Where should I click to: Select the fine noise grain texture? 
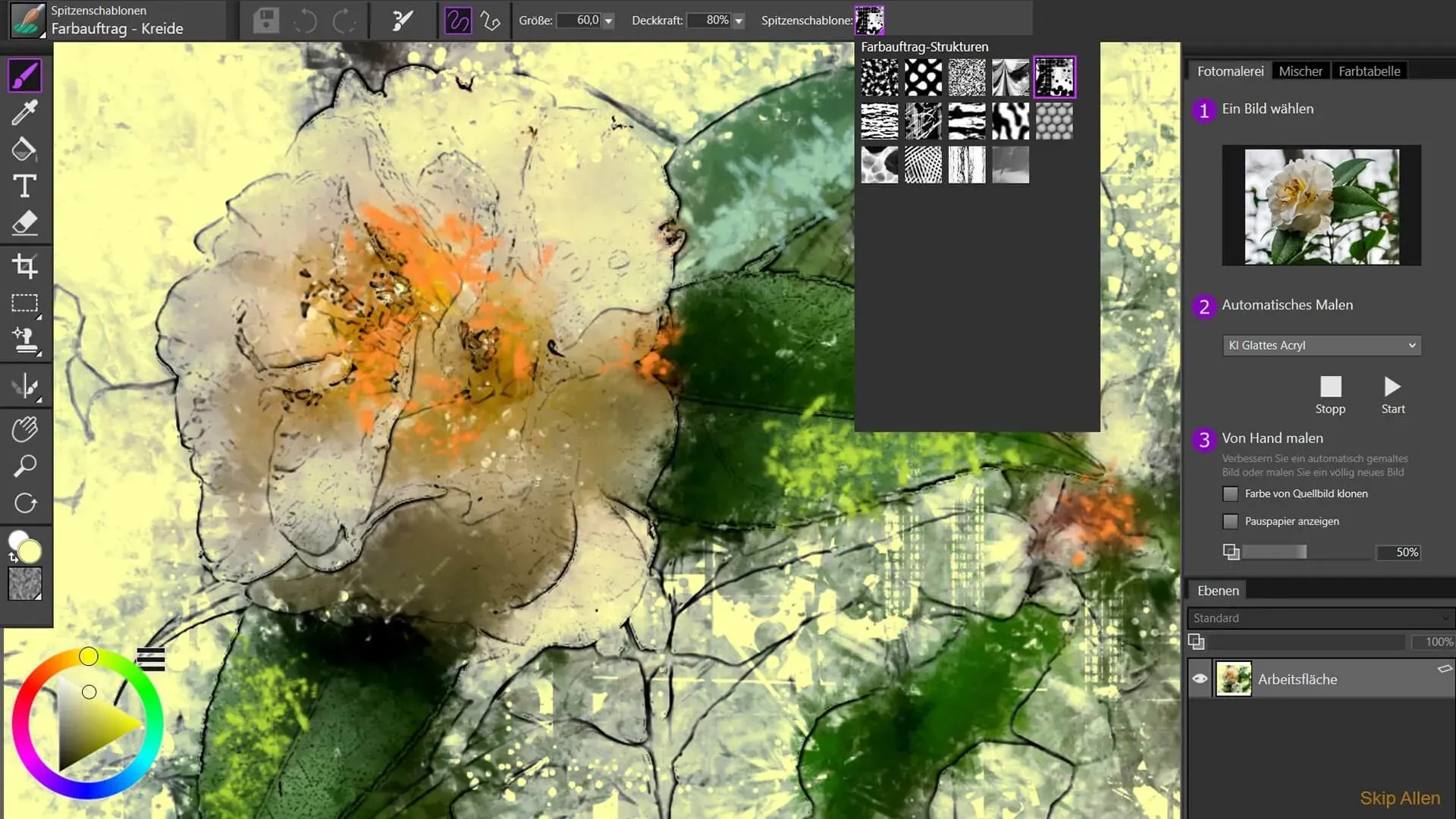[967, 77]
